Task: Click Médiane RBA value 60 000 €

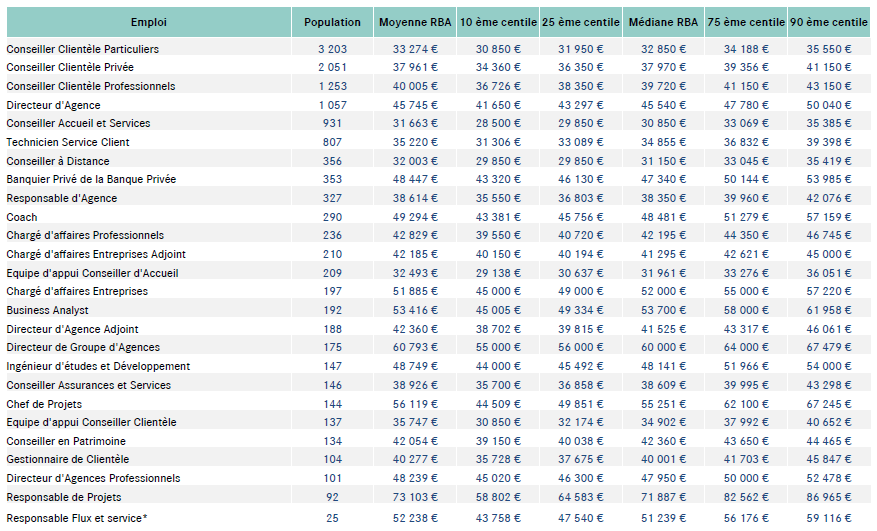Action: pos(663,348)
